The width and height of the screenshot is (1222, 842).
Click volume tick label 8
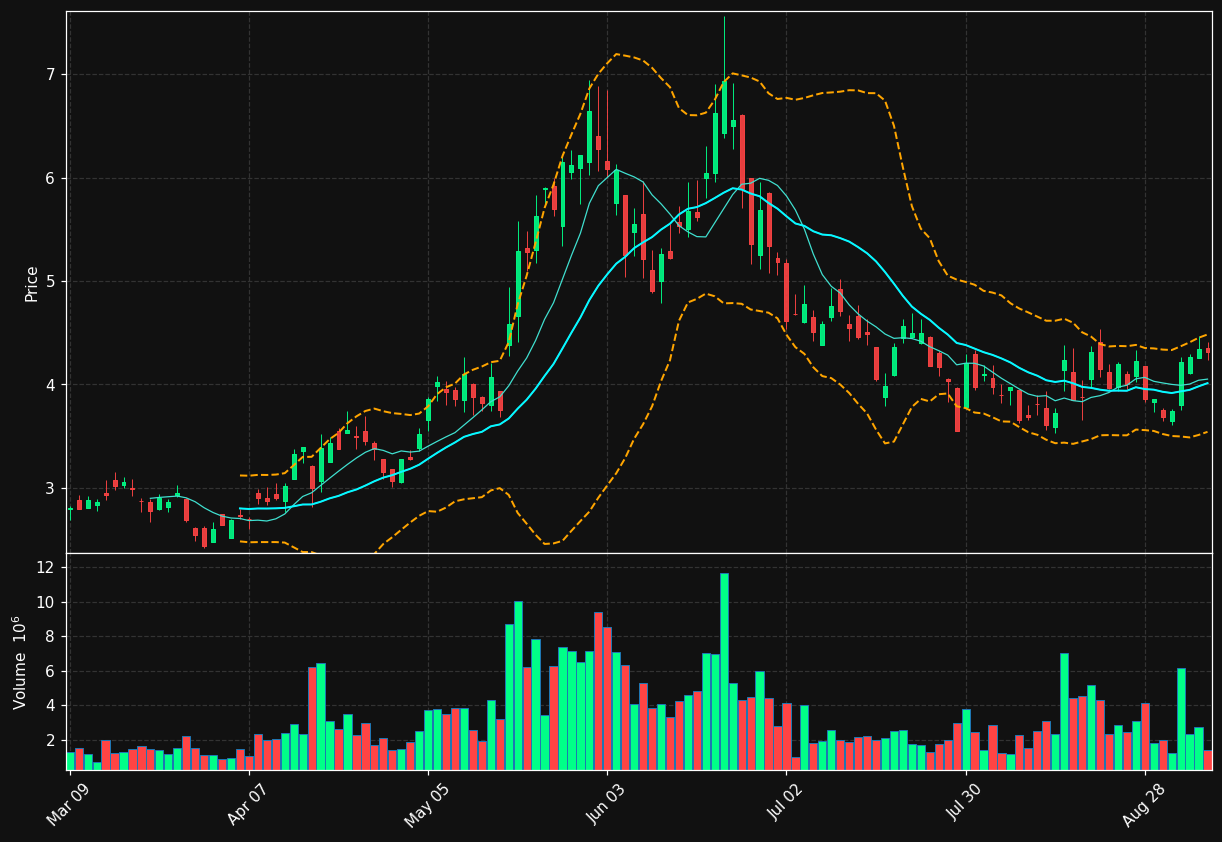[51, 637]
